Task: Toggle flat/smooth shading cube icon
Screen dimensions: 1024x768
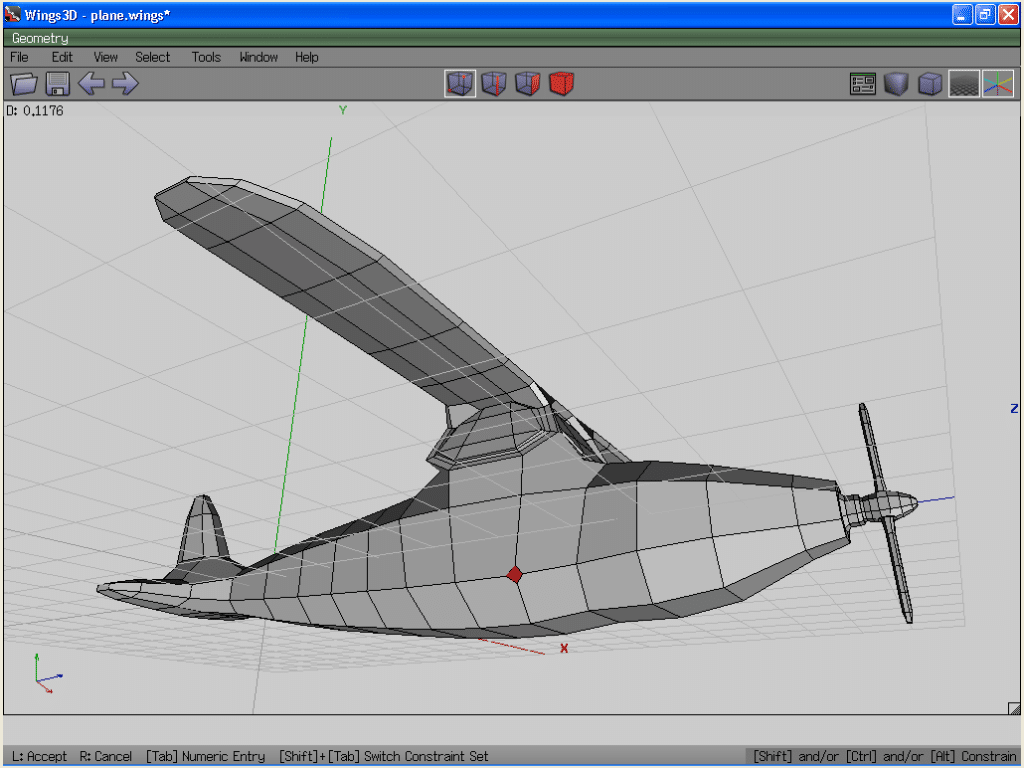Action: 896,84
